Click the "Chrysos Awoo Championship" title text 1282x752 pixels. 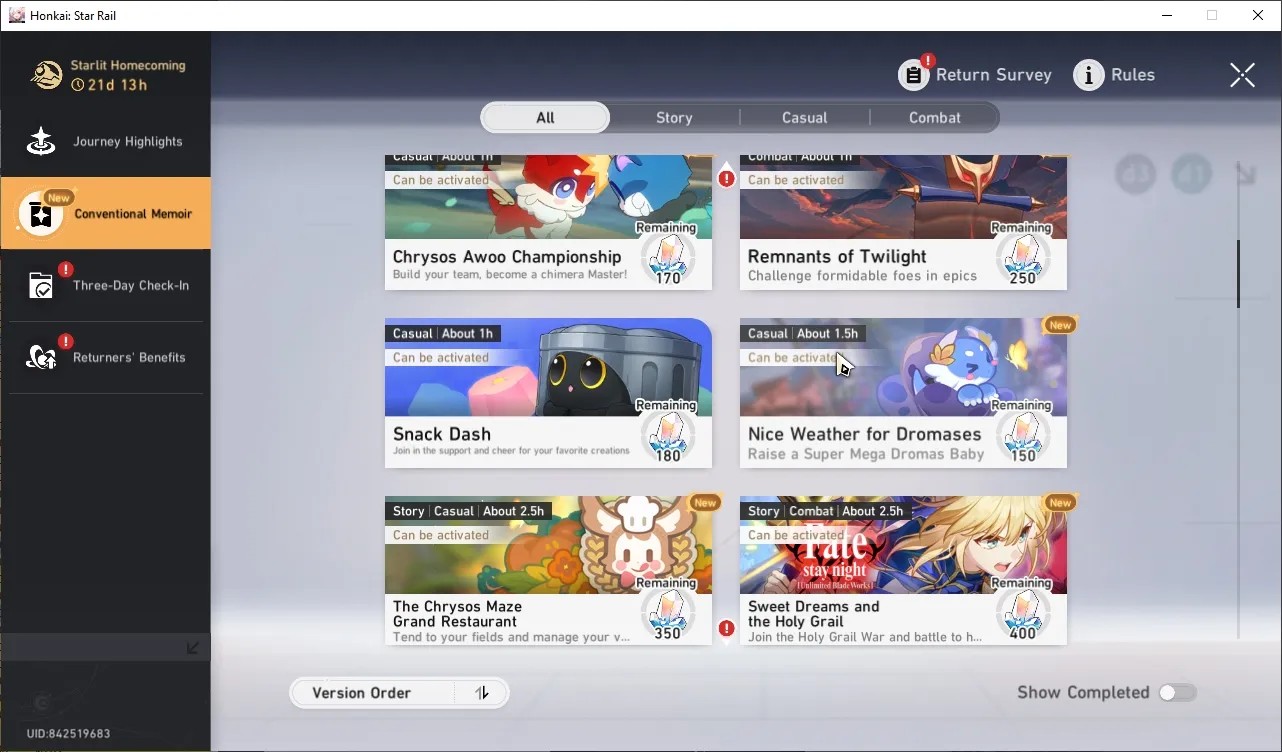coord(507,257)
